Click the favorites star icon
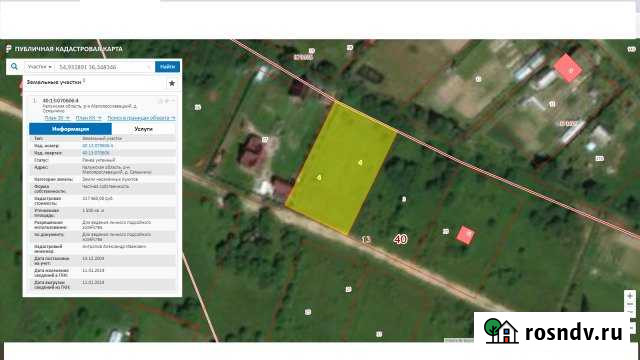This screenshot has width=640, height=360. pos(172,83)
